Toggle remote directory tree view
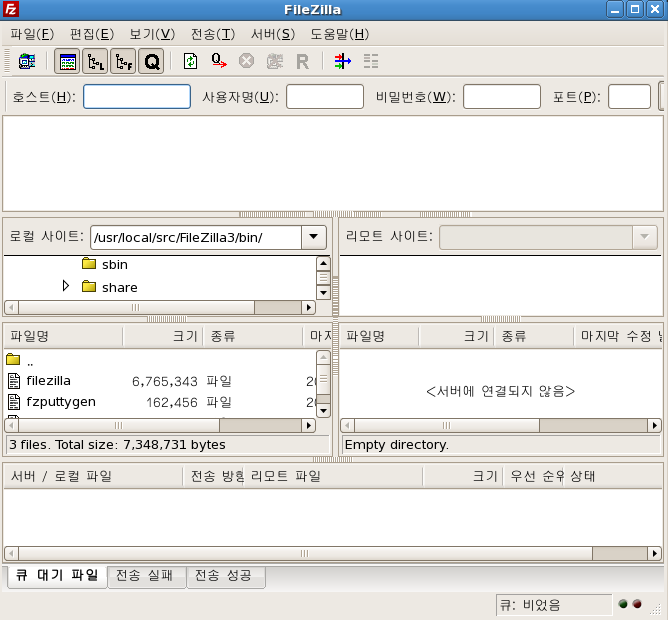Image resolution: width=668 pixels, height=620 pixels. tap(123, 61)
